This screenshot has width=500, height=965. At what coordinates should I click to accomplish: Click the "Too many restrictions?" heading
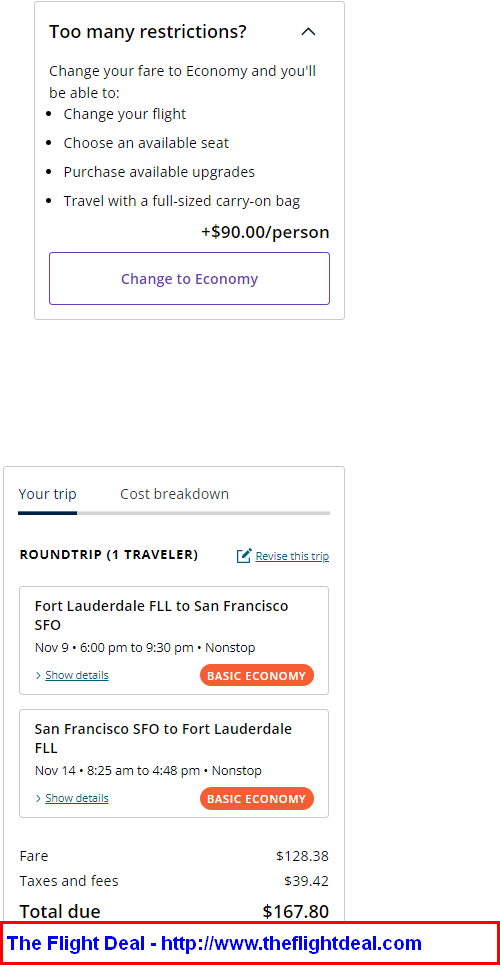pyautogui.click(x=148, y=32)
